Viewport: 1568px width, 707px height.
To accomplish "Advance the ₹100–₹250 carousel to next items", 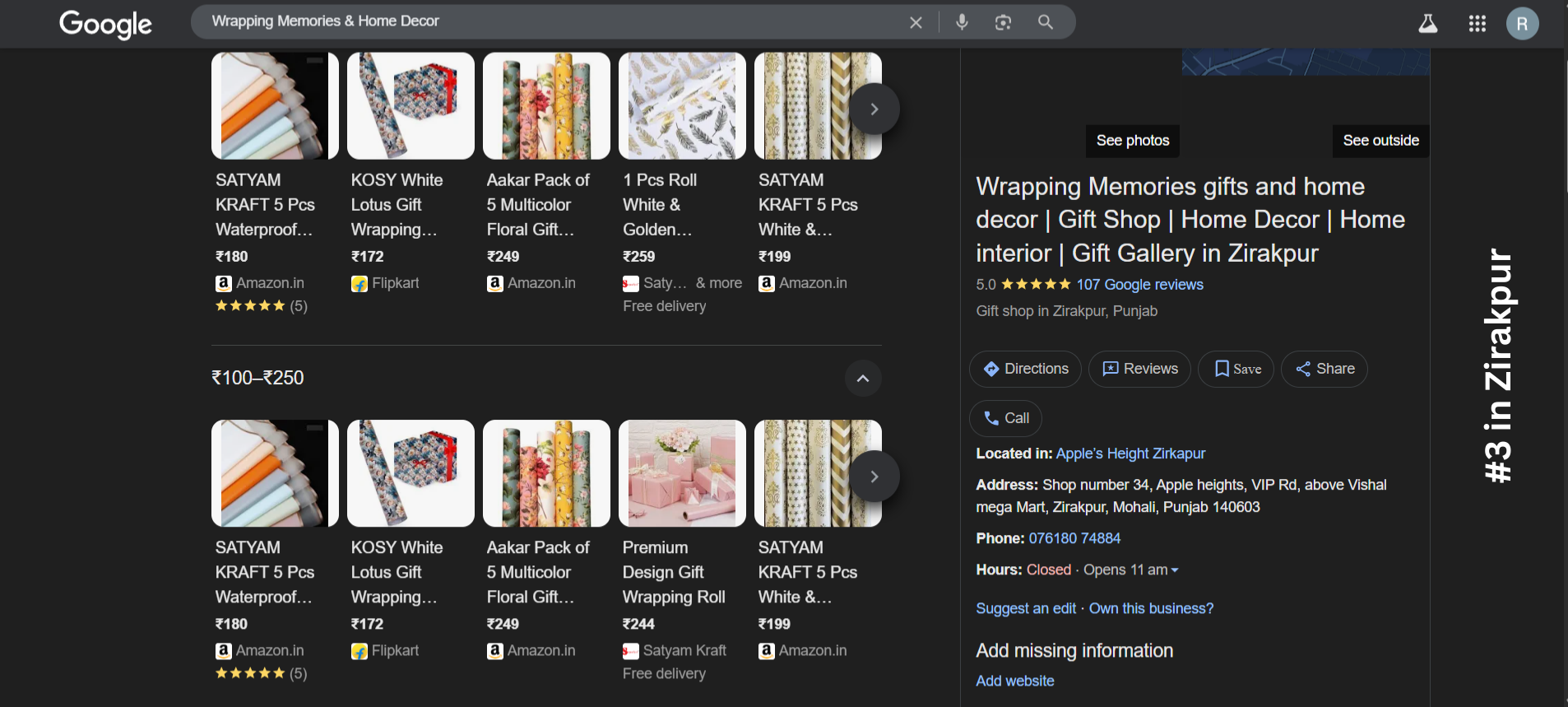I will [874, 477].
